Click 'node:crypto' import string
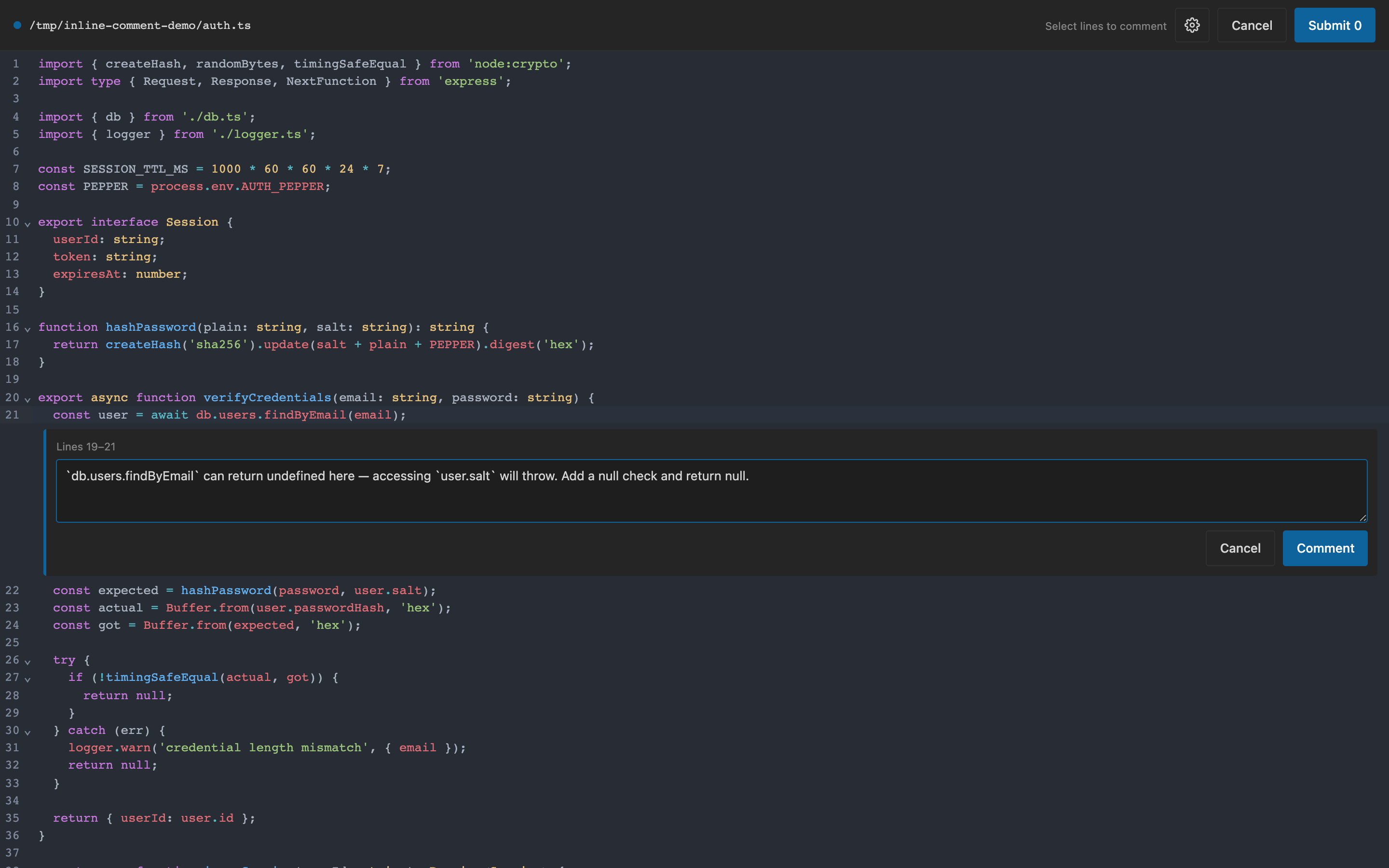 tap(516, 64)
